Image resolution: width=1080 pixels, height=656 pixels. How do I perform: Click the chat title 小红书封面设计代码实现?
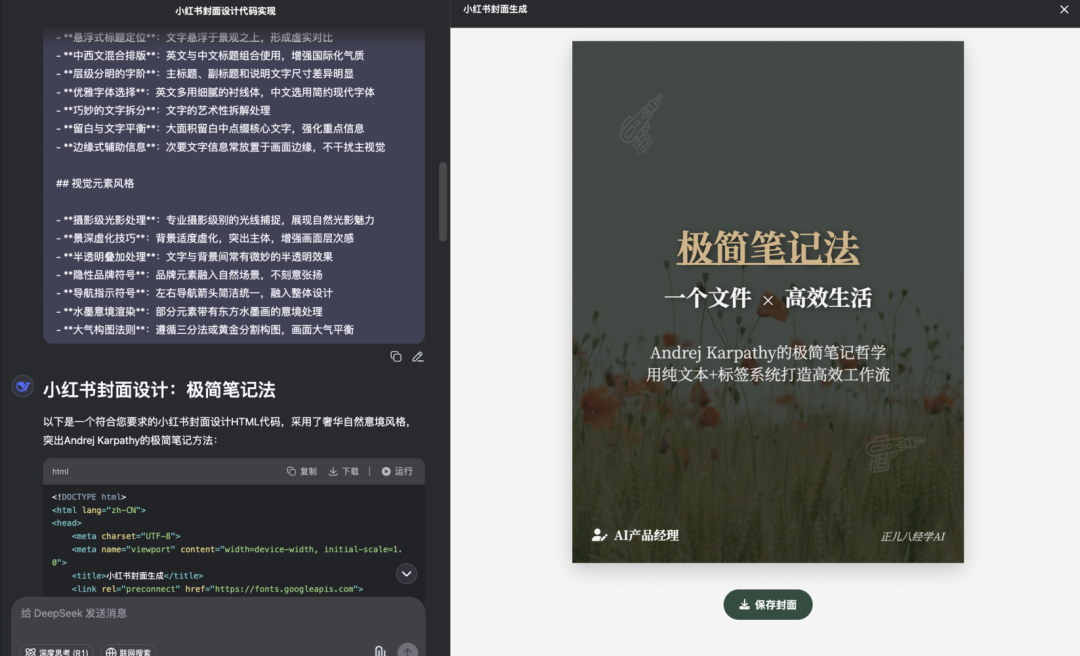225,11
